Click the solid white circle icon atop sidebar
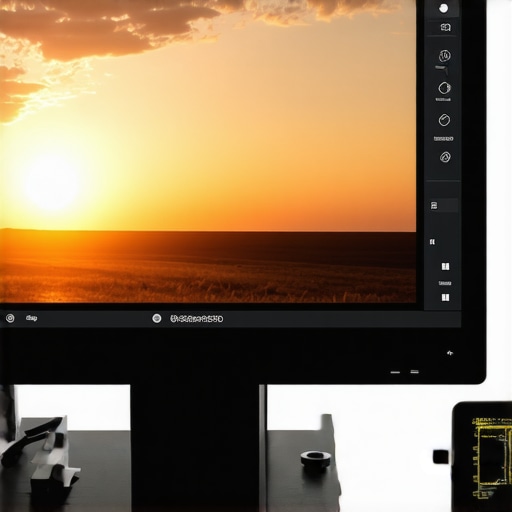Screen dimensions: 512x512 point(443,8)
